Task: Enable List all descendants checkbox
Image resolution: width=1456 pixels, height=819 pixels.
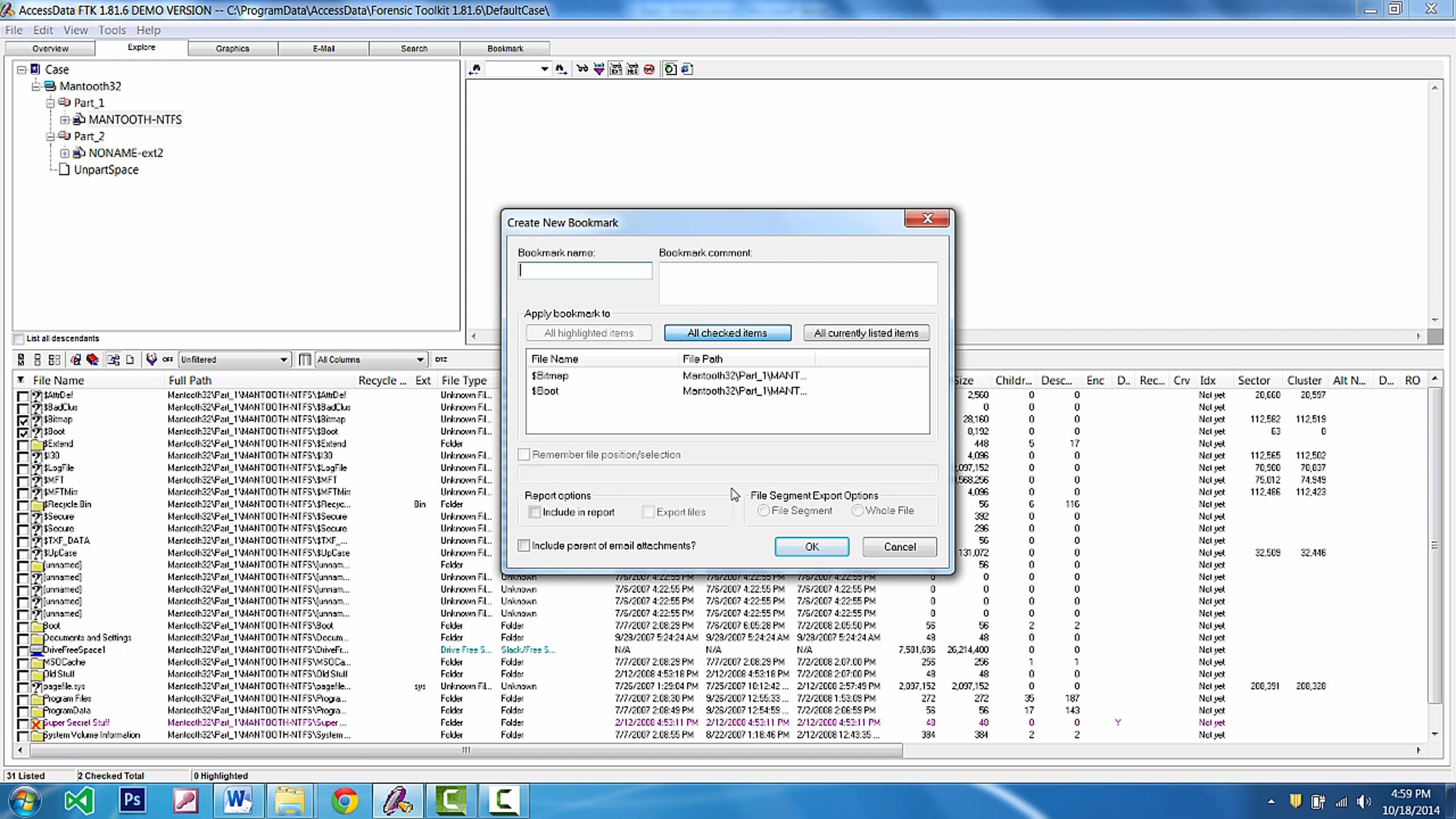Action: point(19,339)
